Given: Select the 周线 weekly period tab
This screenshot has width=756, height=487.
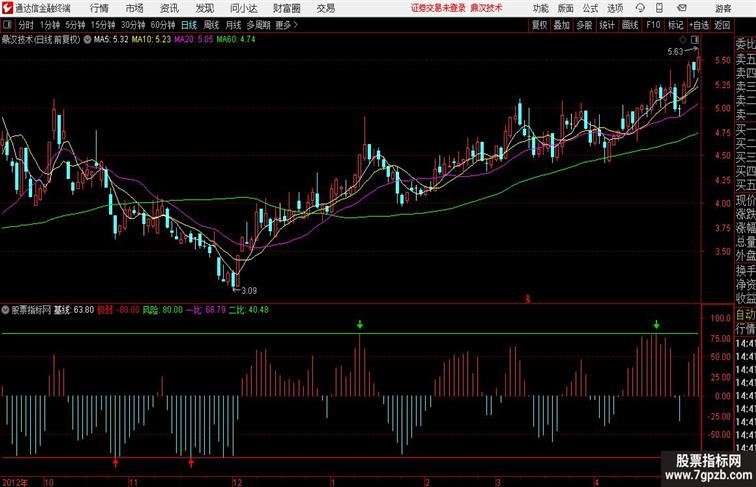Looking at the screenshot, I should tap(211, 25).
